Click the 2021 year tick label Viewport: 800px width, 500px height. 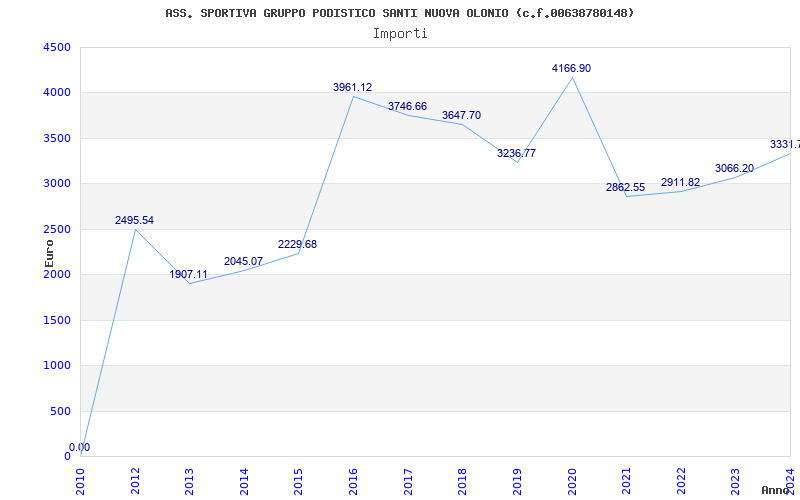click(x=627, y=482)
